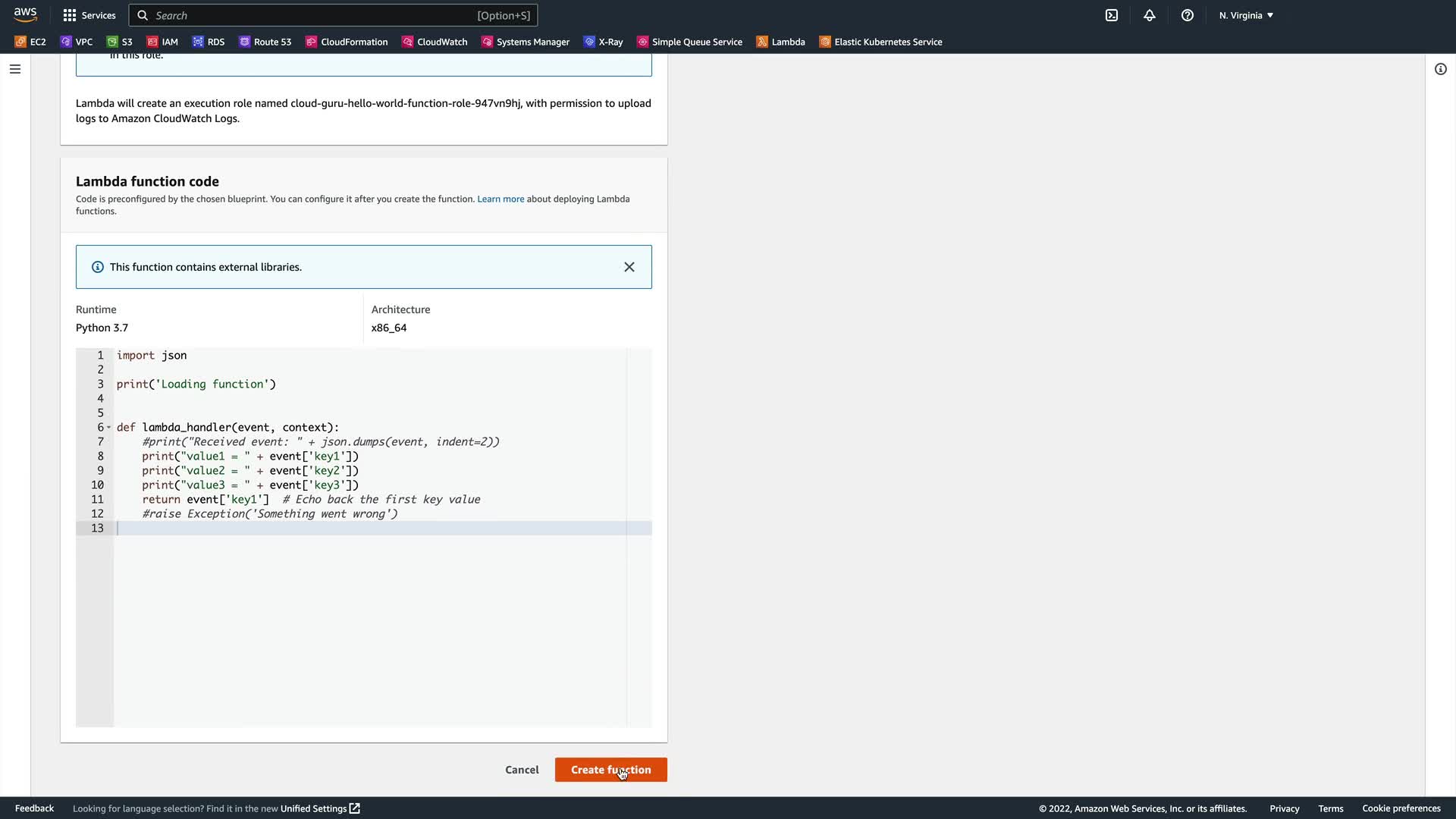Open the Services menu
Viewport: 1456px width, 819px height.
(x=89, y=15)
